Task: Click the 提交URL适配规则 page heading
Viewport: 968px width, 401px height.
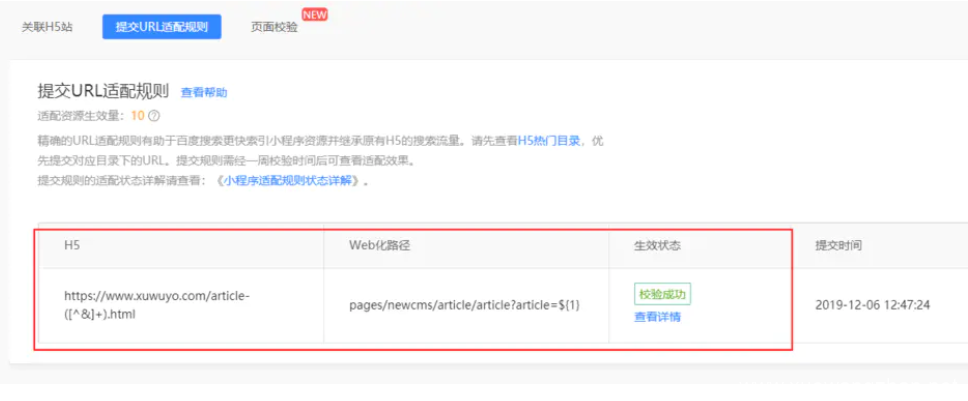Action: click(x=103, y=91)
